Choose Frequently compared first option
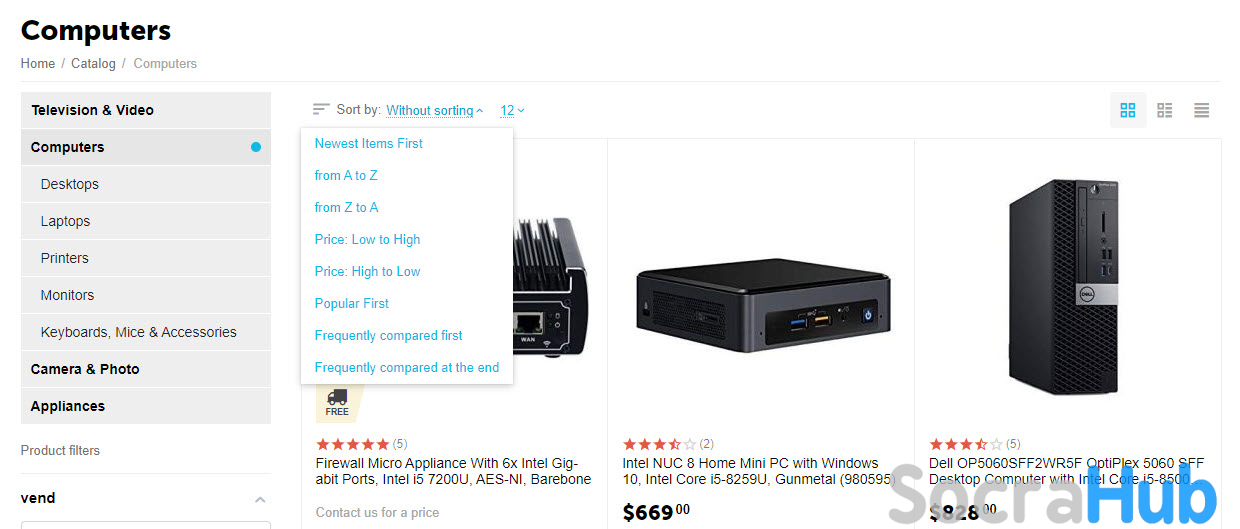1240x529 pixels. (x=388, y=335)
